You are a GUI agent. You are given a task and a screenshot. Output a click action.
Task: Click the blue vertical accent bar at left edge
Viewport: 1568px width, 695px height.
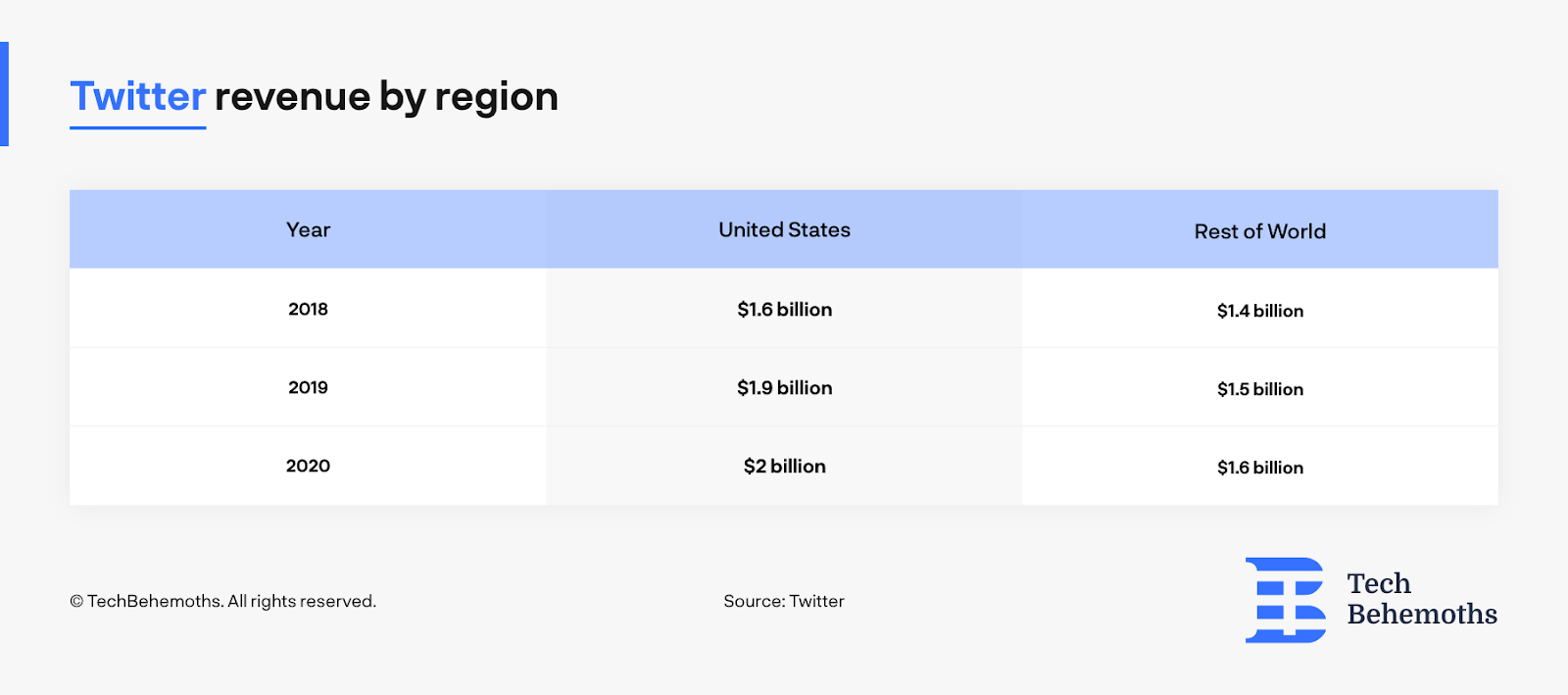tap(4, 94)
